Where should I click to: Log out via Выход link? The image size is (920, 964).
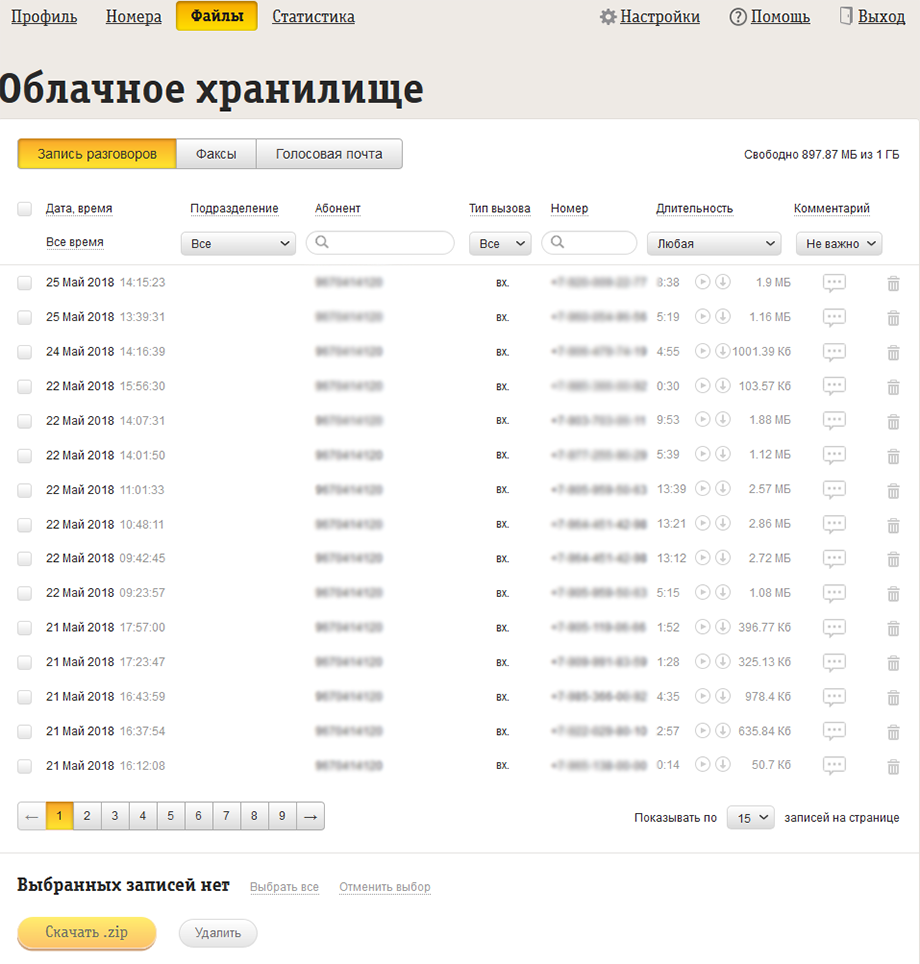[873, 17]
